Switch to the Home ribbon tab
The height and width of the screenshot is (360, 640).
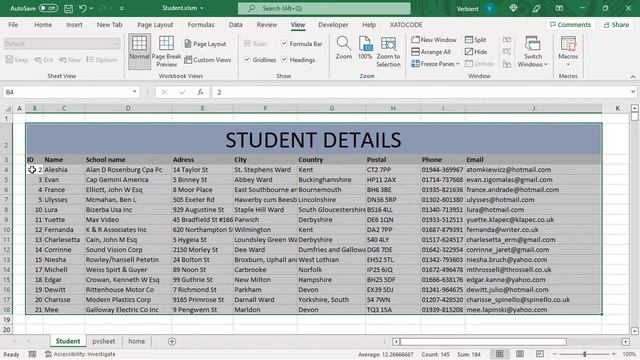43,24
